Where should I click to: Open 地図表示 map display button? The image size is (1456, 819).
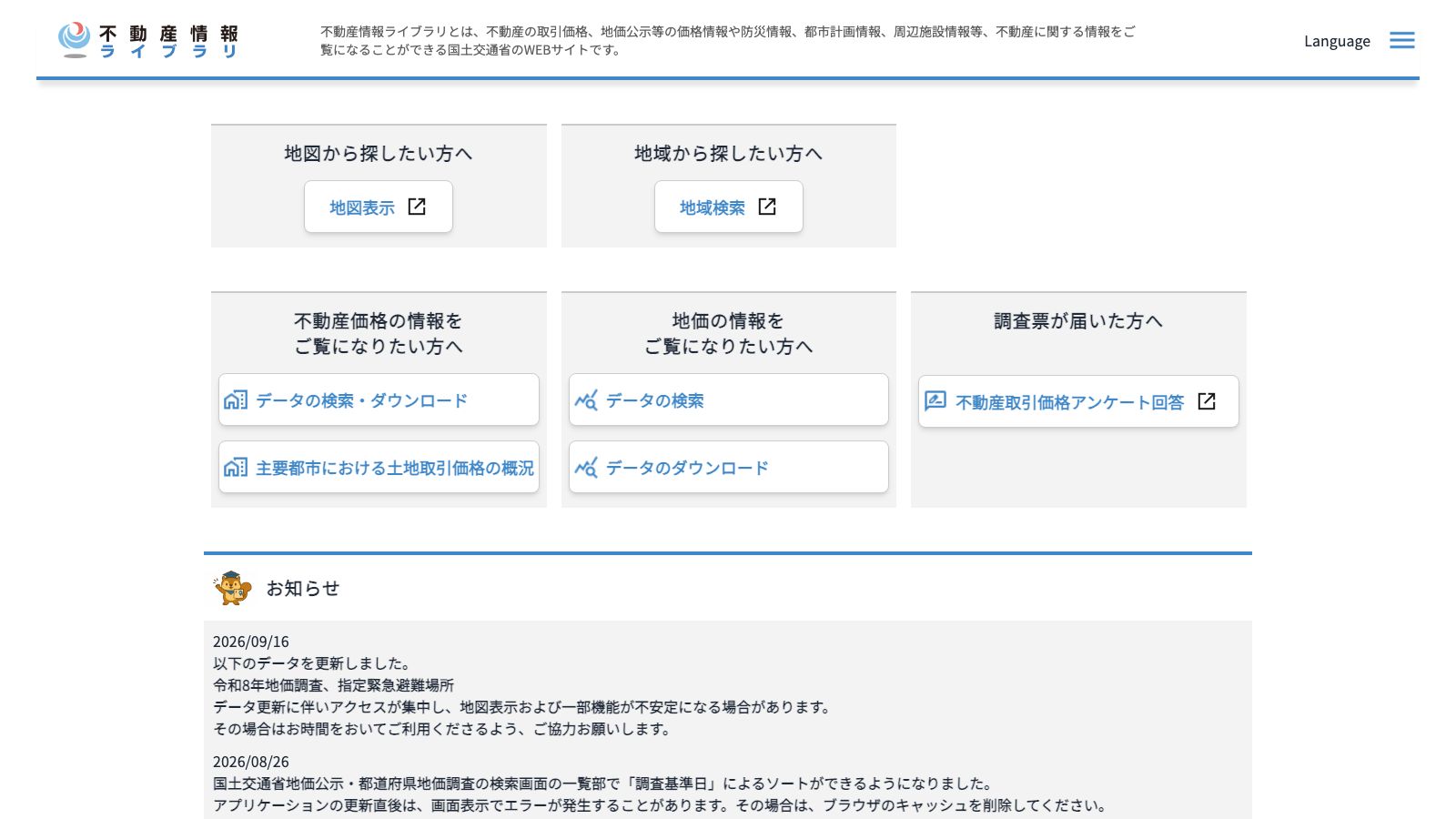(378, 207)
